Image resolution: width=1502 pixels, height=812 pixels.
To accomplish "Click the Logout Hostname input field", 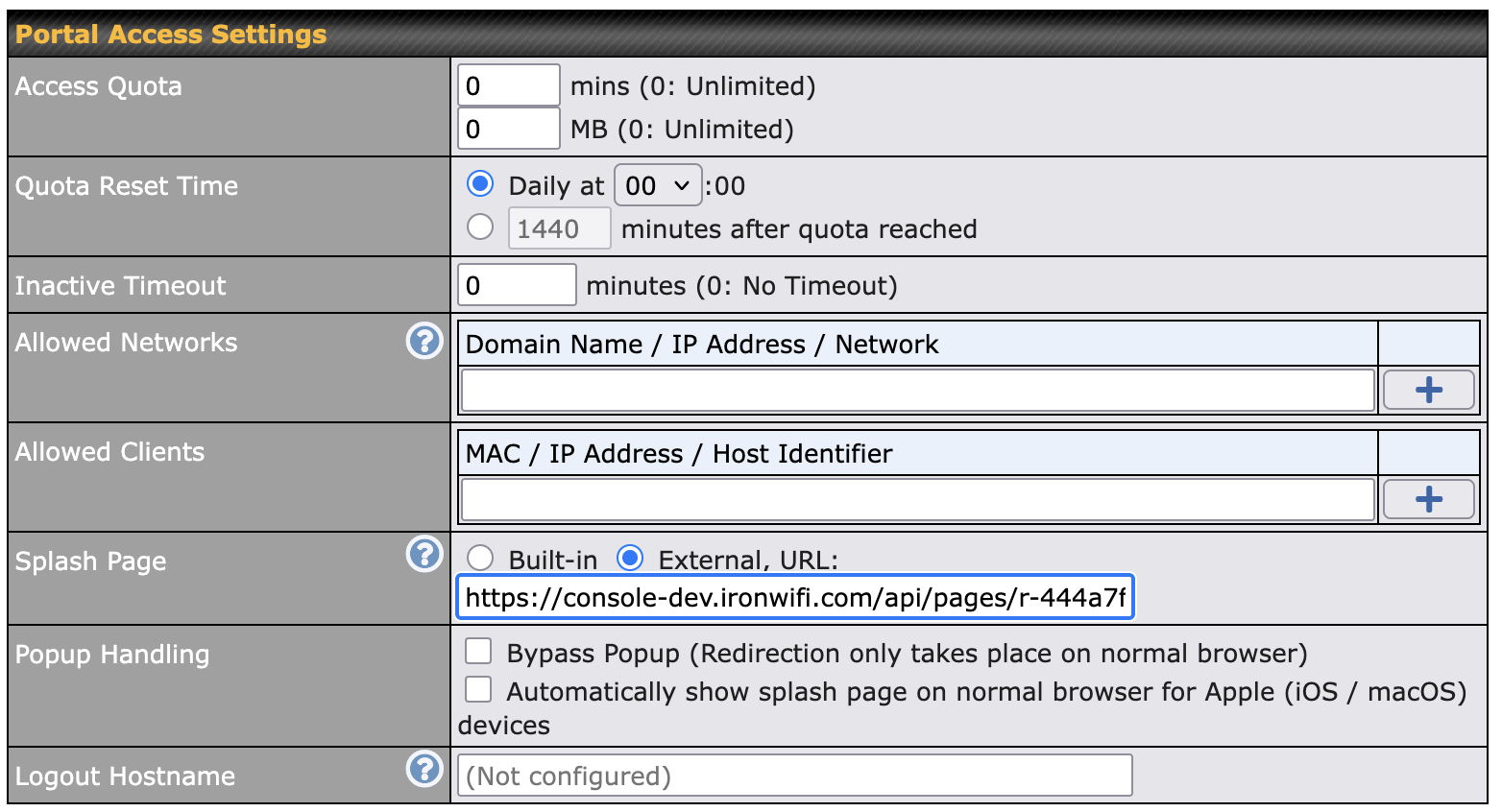I will (x=795, y=776).
